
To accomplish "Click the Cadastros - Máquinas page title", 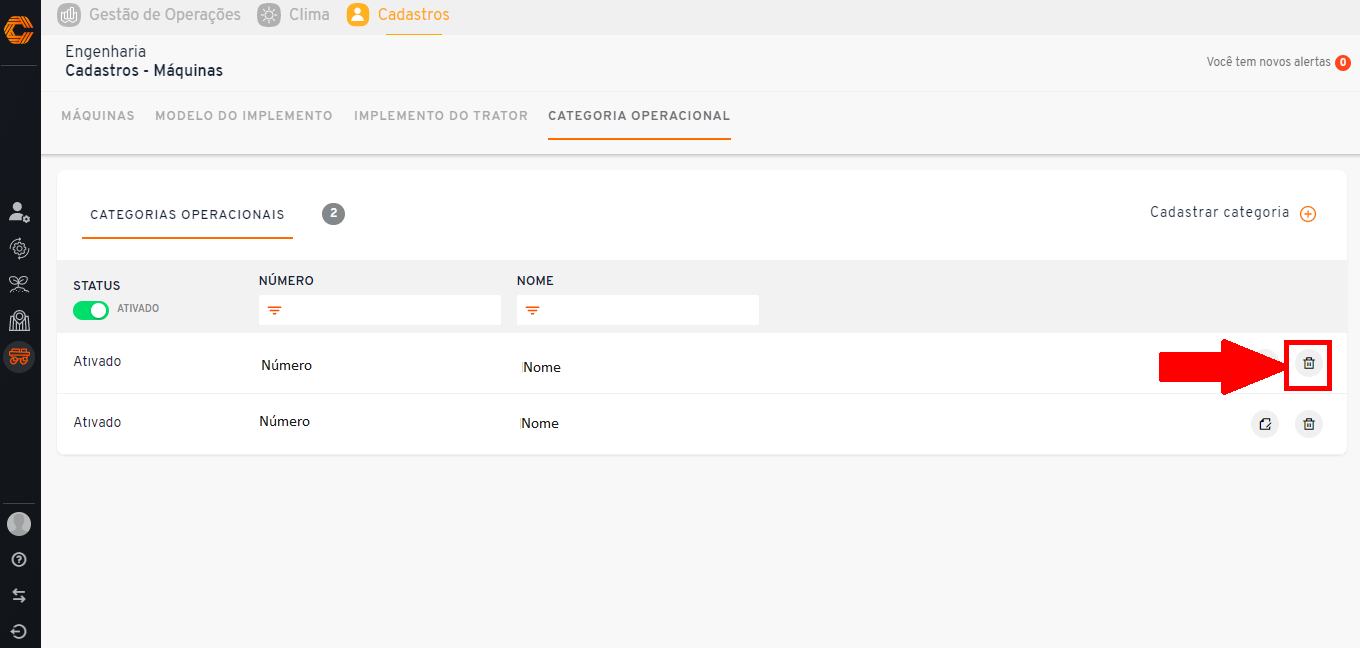I will click(144, 71).
